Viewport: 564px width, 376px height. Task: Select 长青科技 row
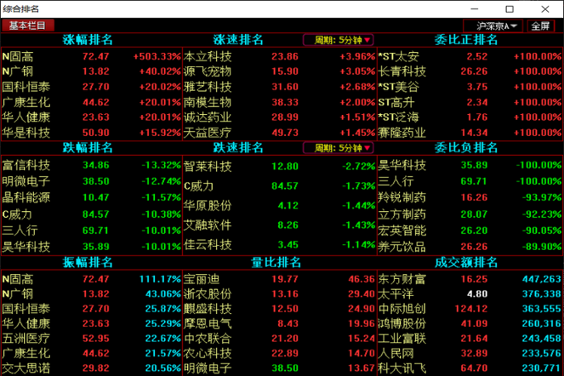(470, 71)
